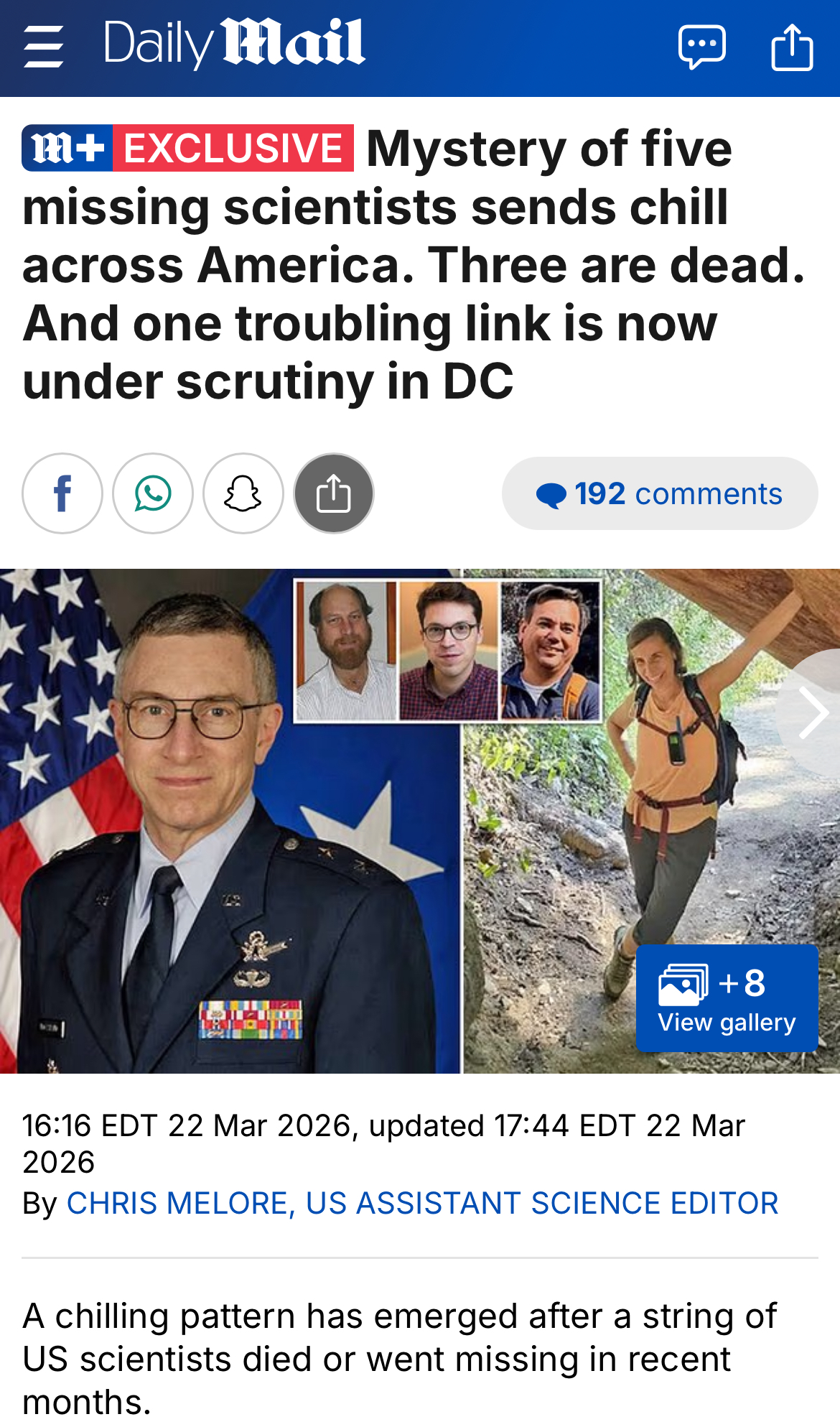Open author Chris Melore's page
Screen dimensions: 840x1427
[x=422, y=1203]
